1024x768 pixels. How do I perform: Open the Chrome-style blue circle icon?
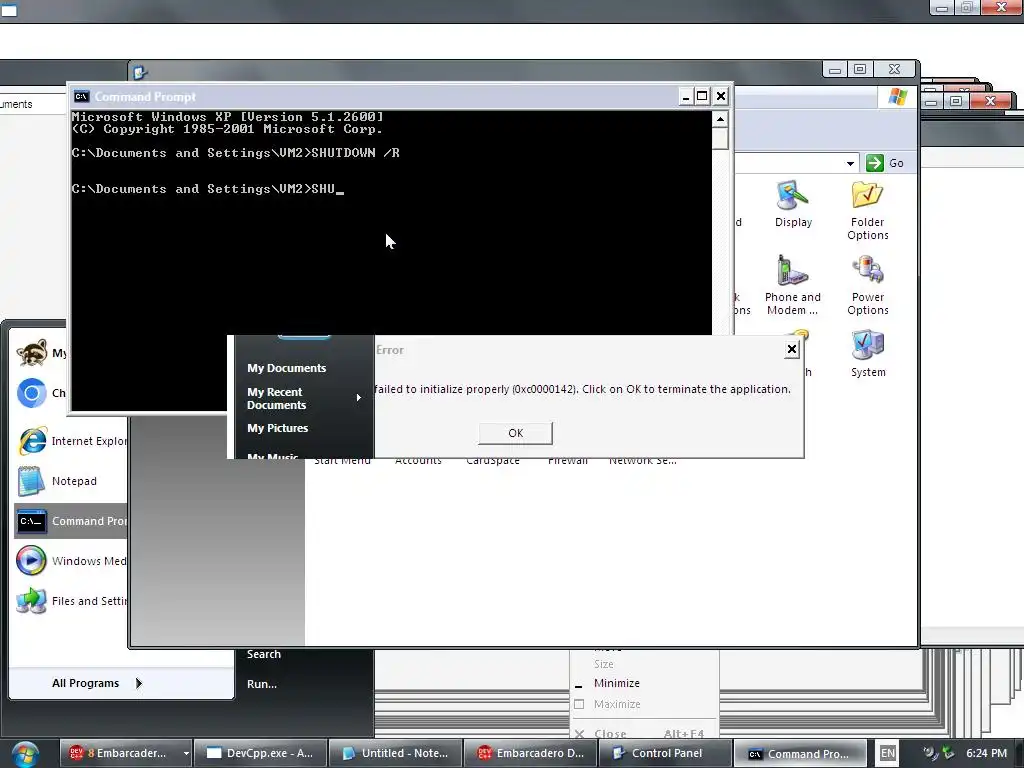tap(31, 393)
